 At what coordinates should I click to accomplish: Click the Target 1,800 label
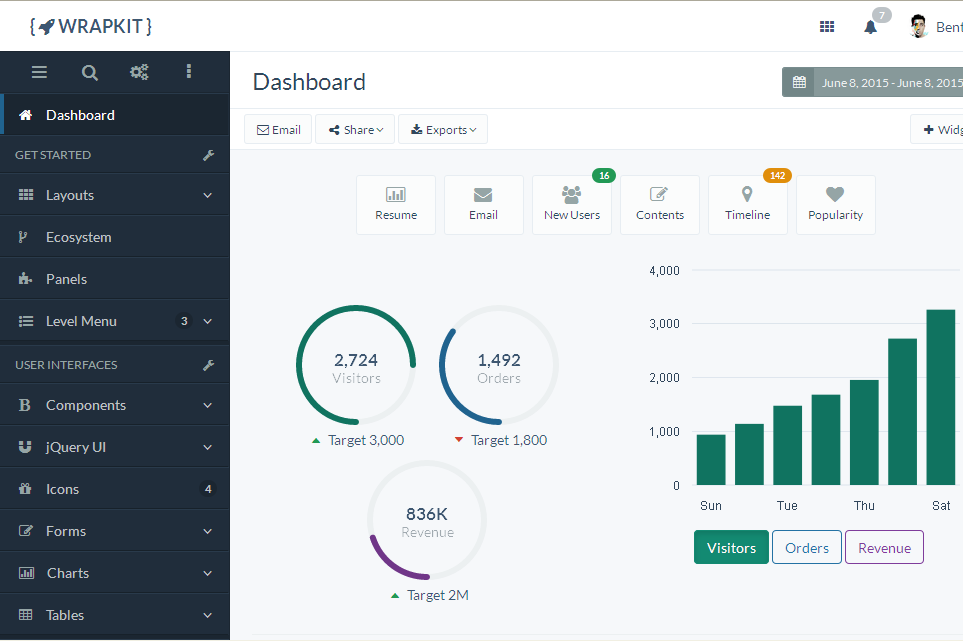[509, 440]
